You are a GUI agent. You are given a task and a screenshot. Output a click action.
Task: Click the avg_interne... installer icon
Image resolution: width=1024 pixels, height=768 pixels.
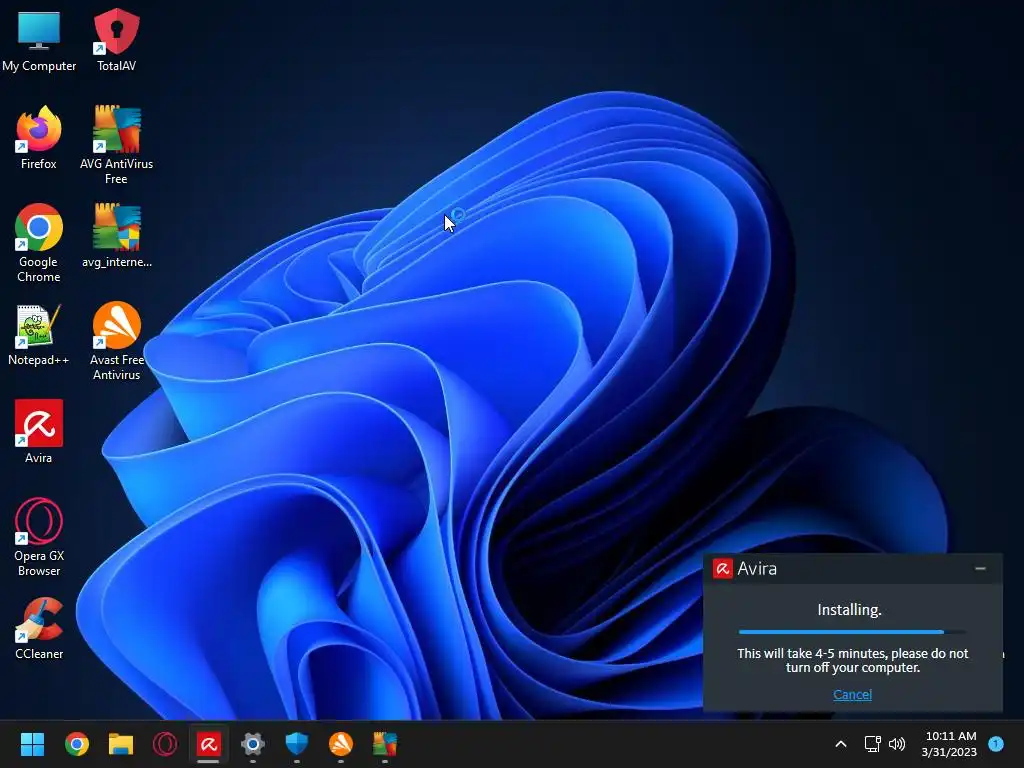tap(116, 236)
